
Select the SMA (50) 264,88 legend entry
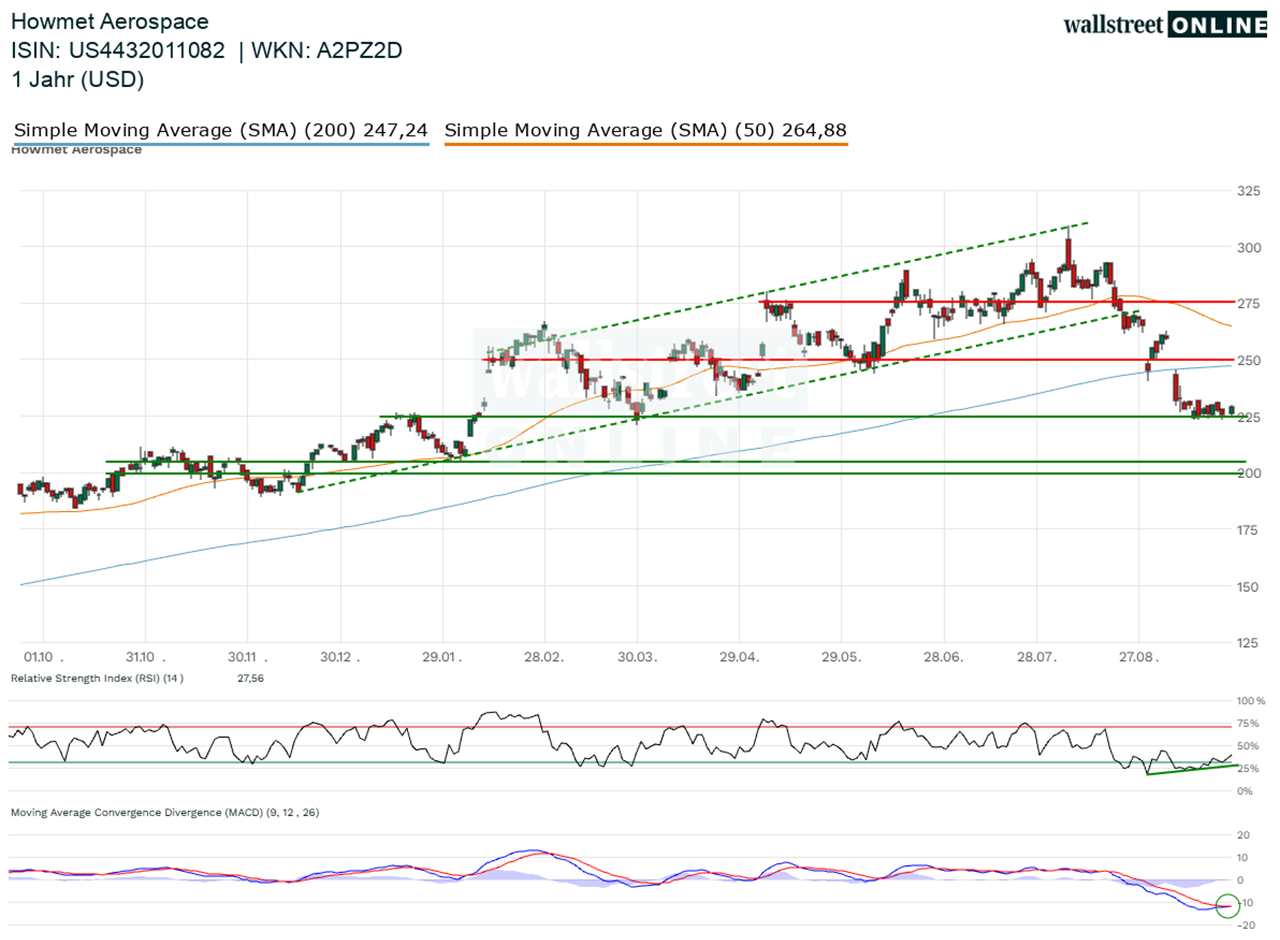[x=645, y=130]
